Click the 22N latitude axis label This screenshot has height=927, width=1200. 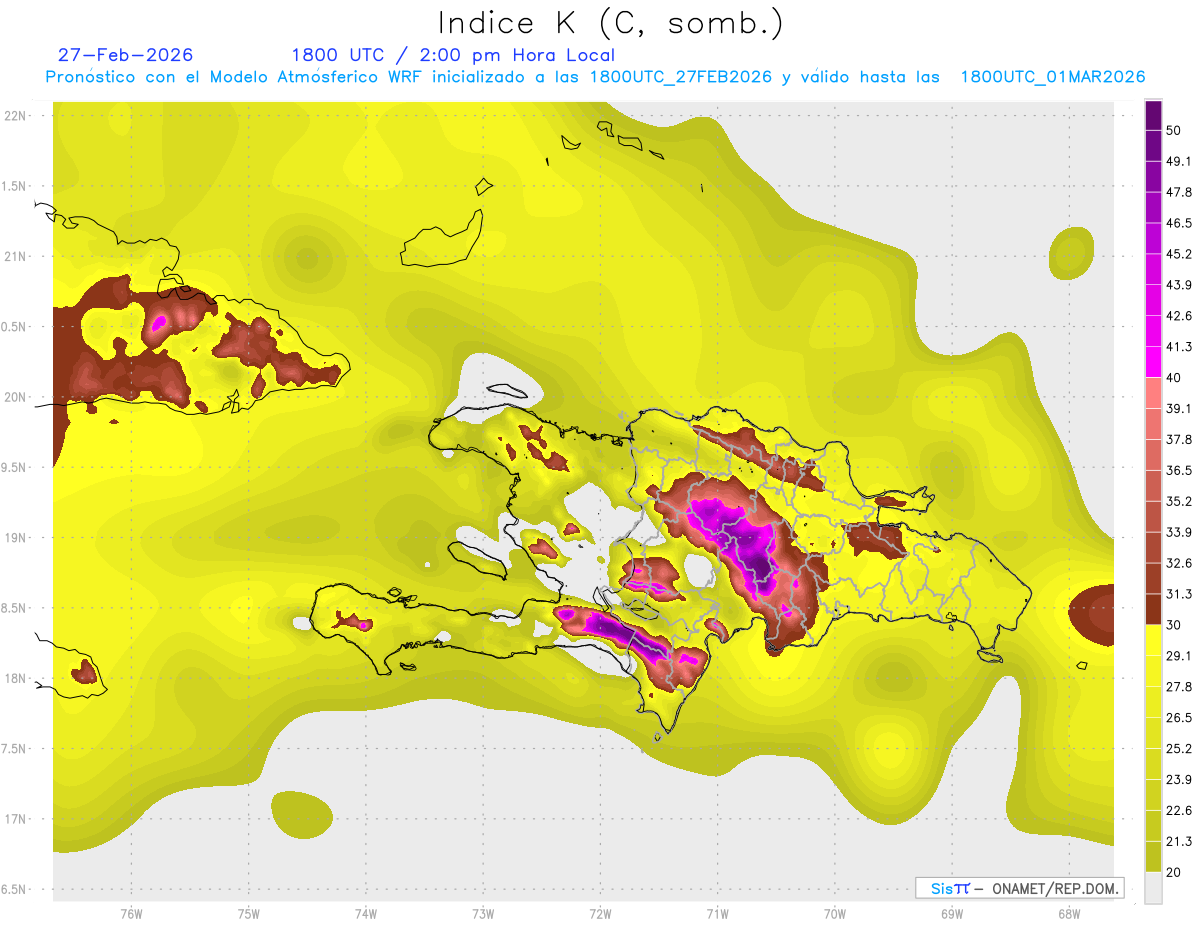click(x=16, y=116)
